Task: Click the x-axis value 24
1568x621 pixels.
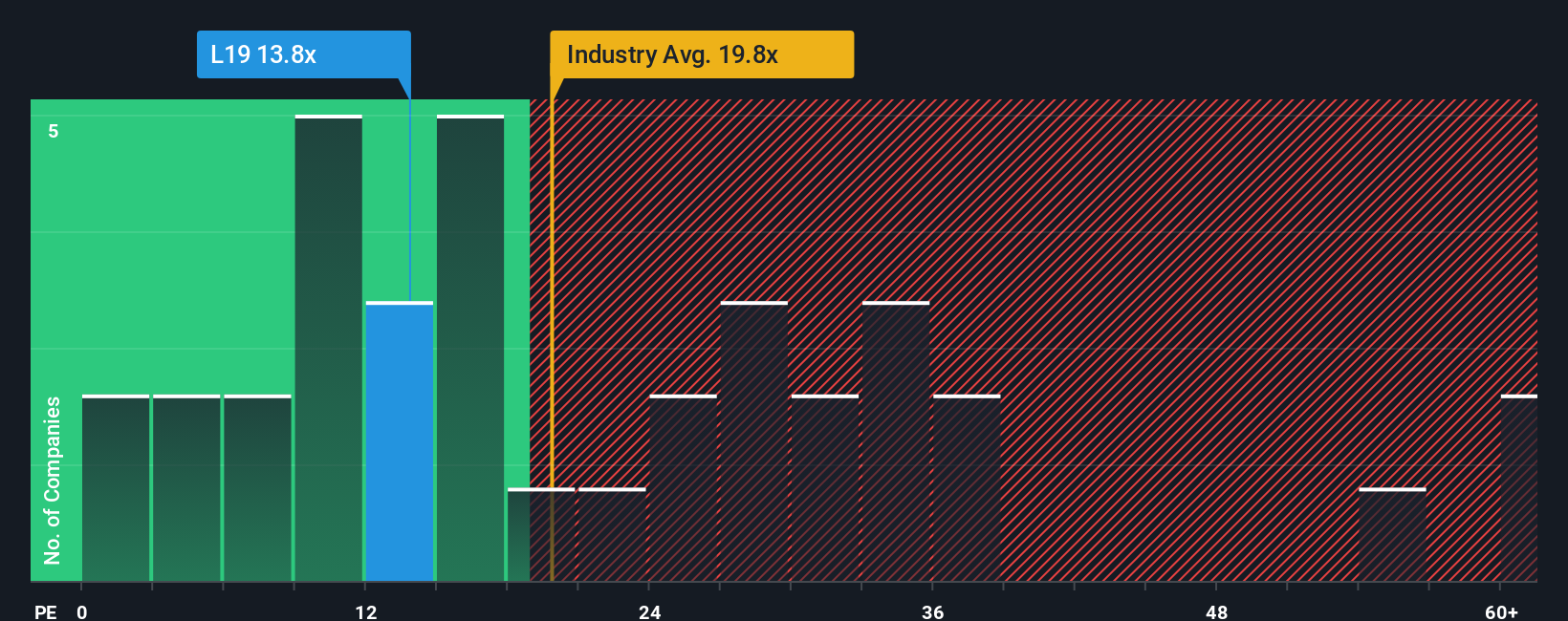Action: coord(650,611)
